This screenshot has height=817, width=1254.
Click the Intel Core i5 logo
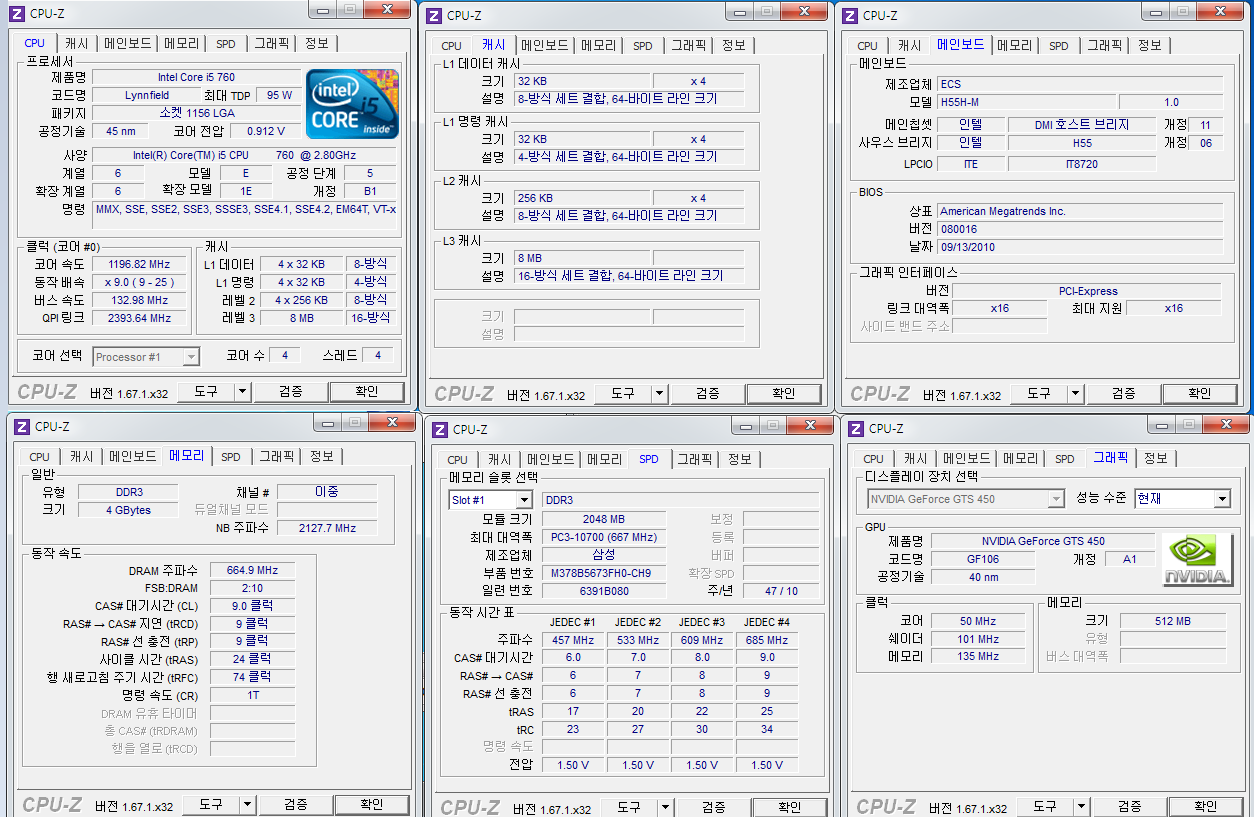(352, 103)
